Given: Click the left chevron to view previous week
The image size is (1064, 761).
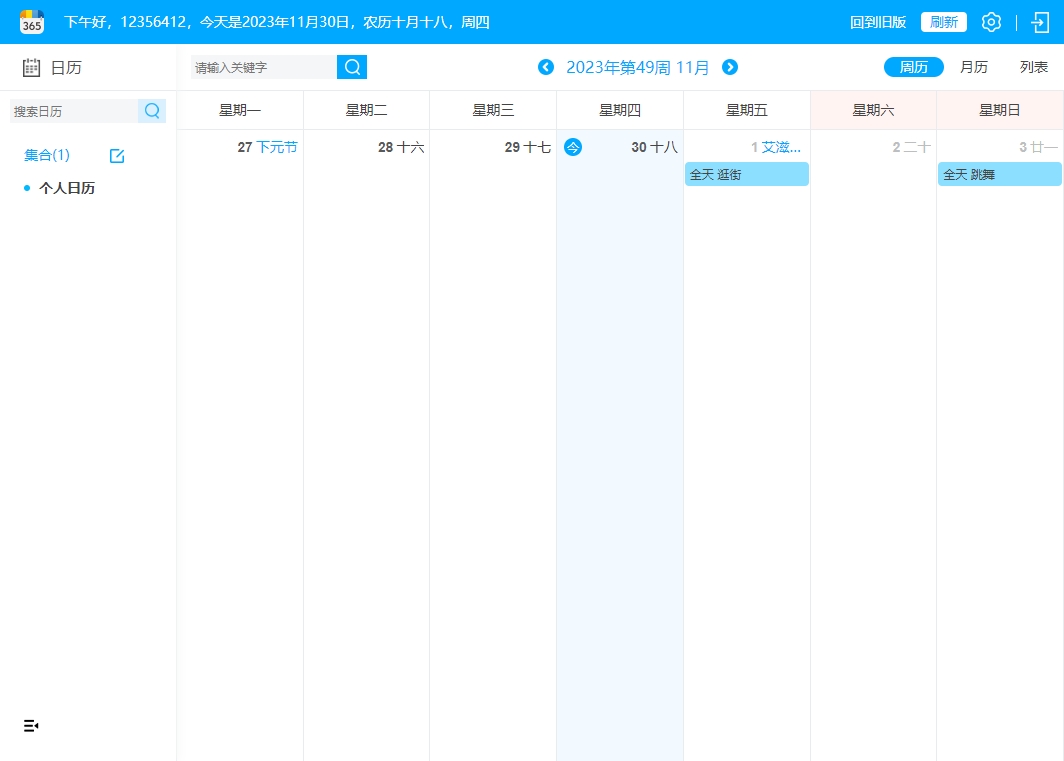Looking at the screenshot, I should point(546,67).
